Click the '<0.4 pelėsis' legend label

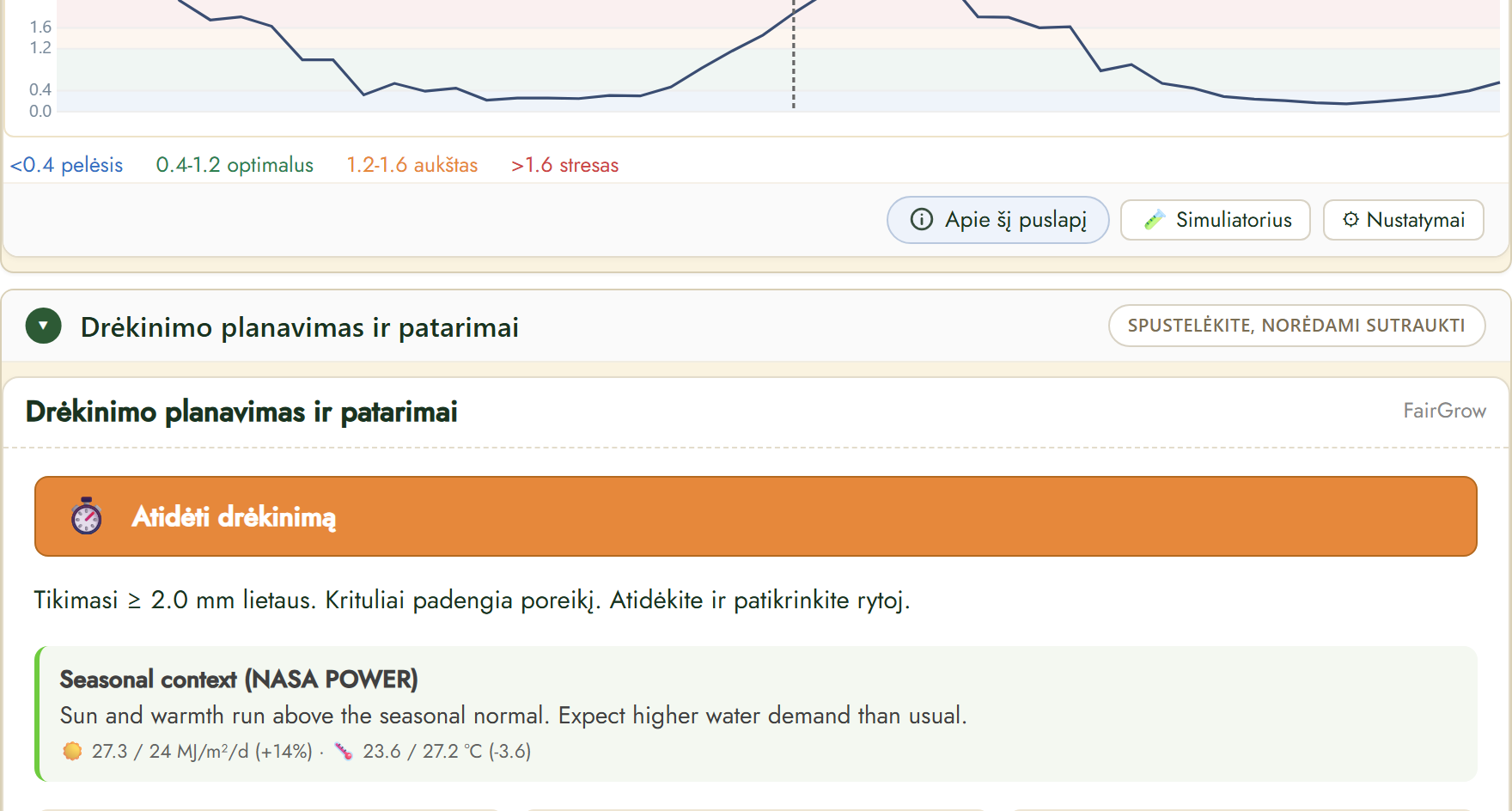point(66,165)
